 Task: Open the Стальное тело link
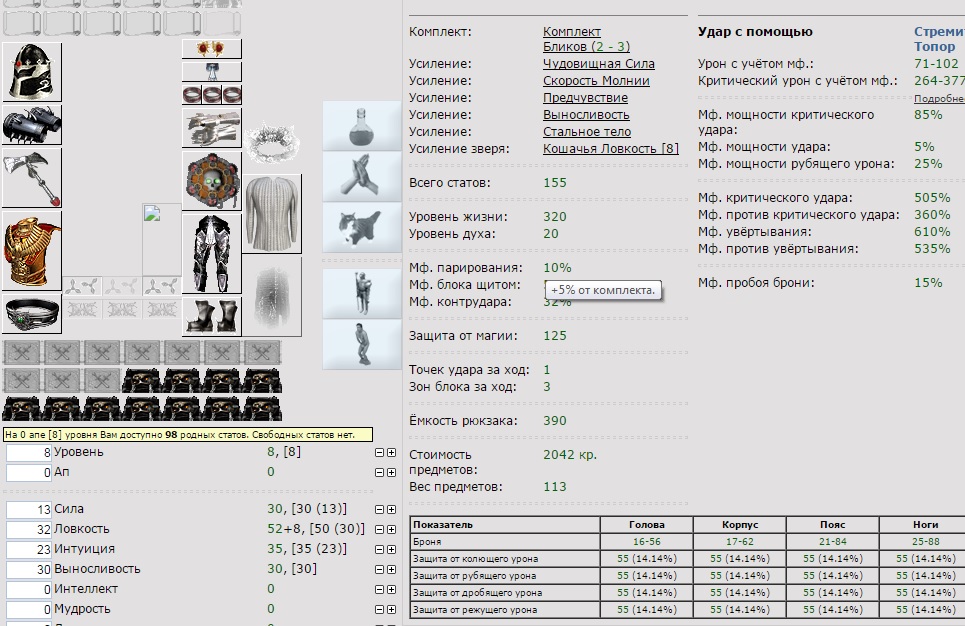[587, 131]
